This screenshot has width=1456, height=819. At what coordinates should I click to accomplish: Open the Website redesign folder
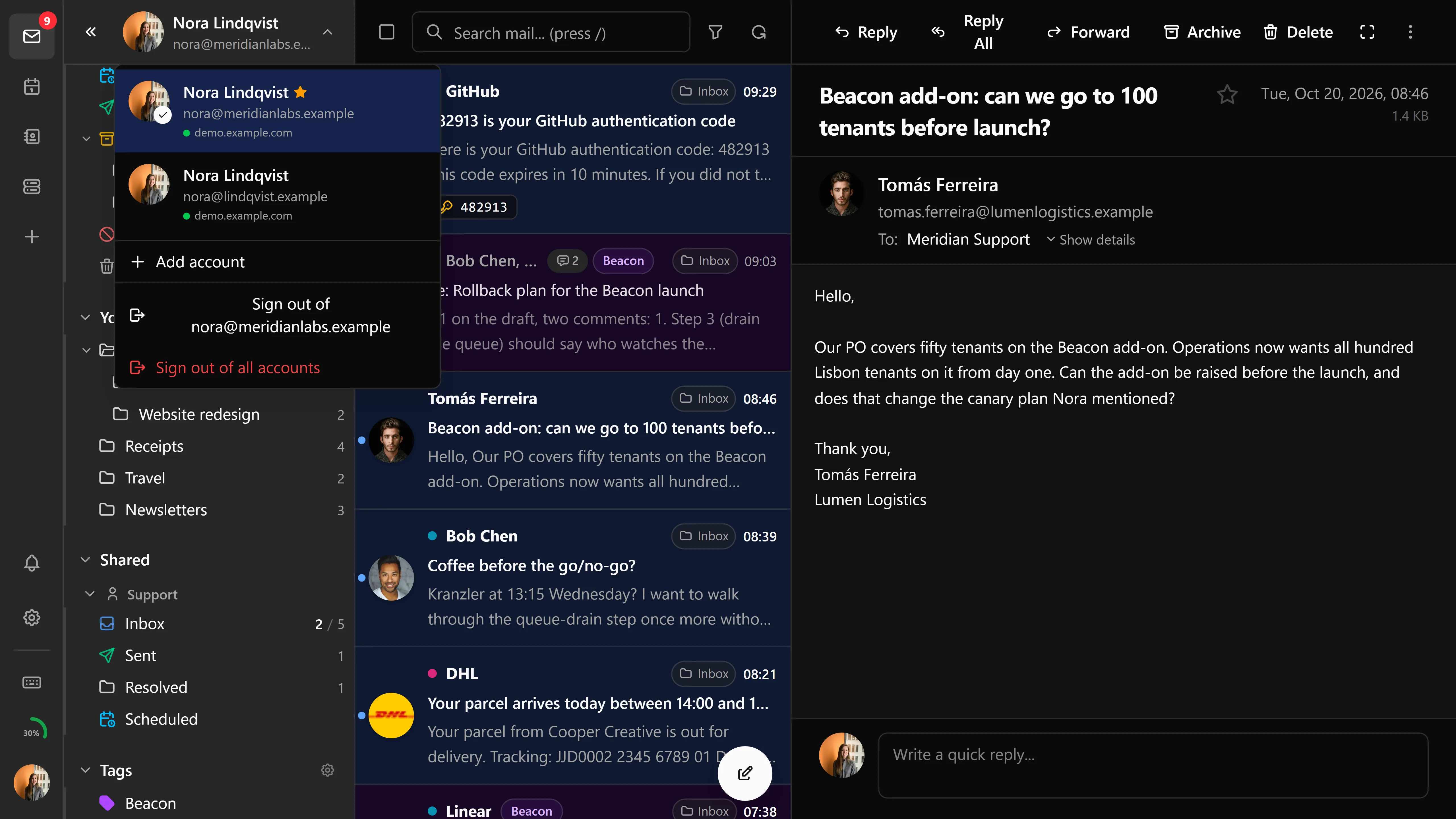[209, 414]
